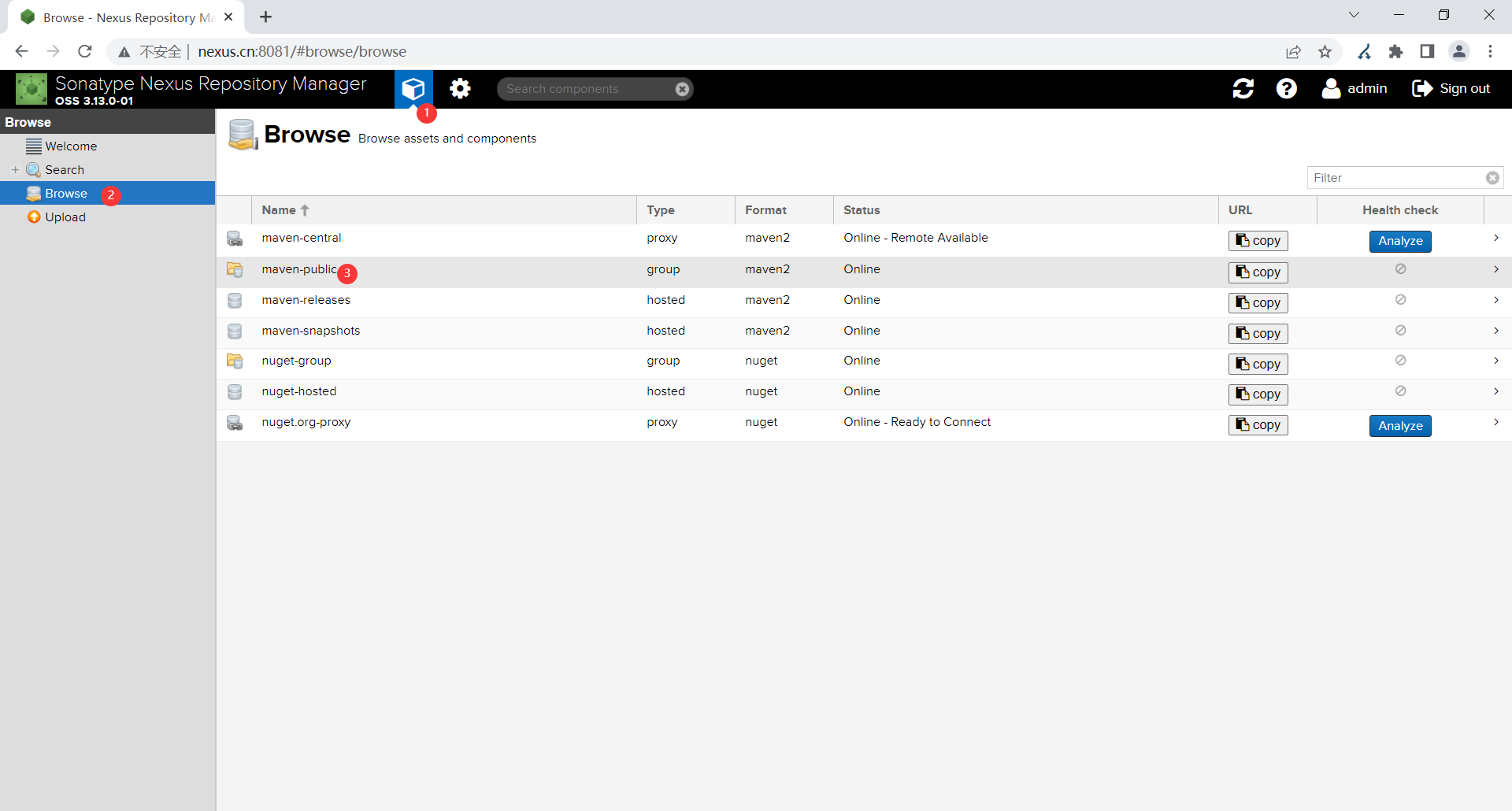Screen dimensions: 1512x811
Task: Click the maven-central proxy repository icon
Action: pyautogui.click(x=235, y=239)
